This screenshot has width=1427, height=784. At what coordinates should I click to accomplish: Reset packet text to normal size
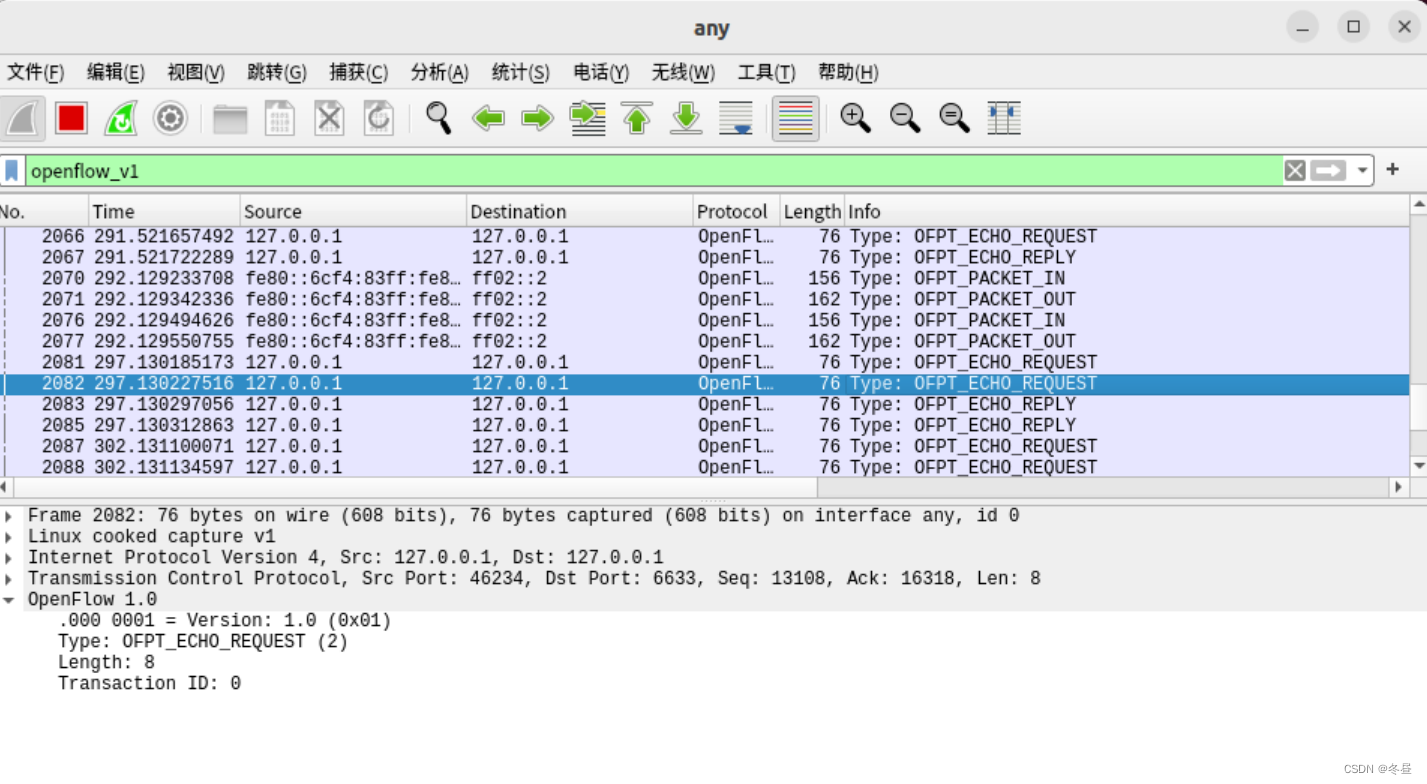(x=954, y=118)
